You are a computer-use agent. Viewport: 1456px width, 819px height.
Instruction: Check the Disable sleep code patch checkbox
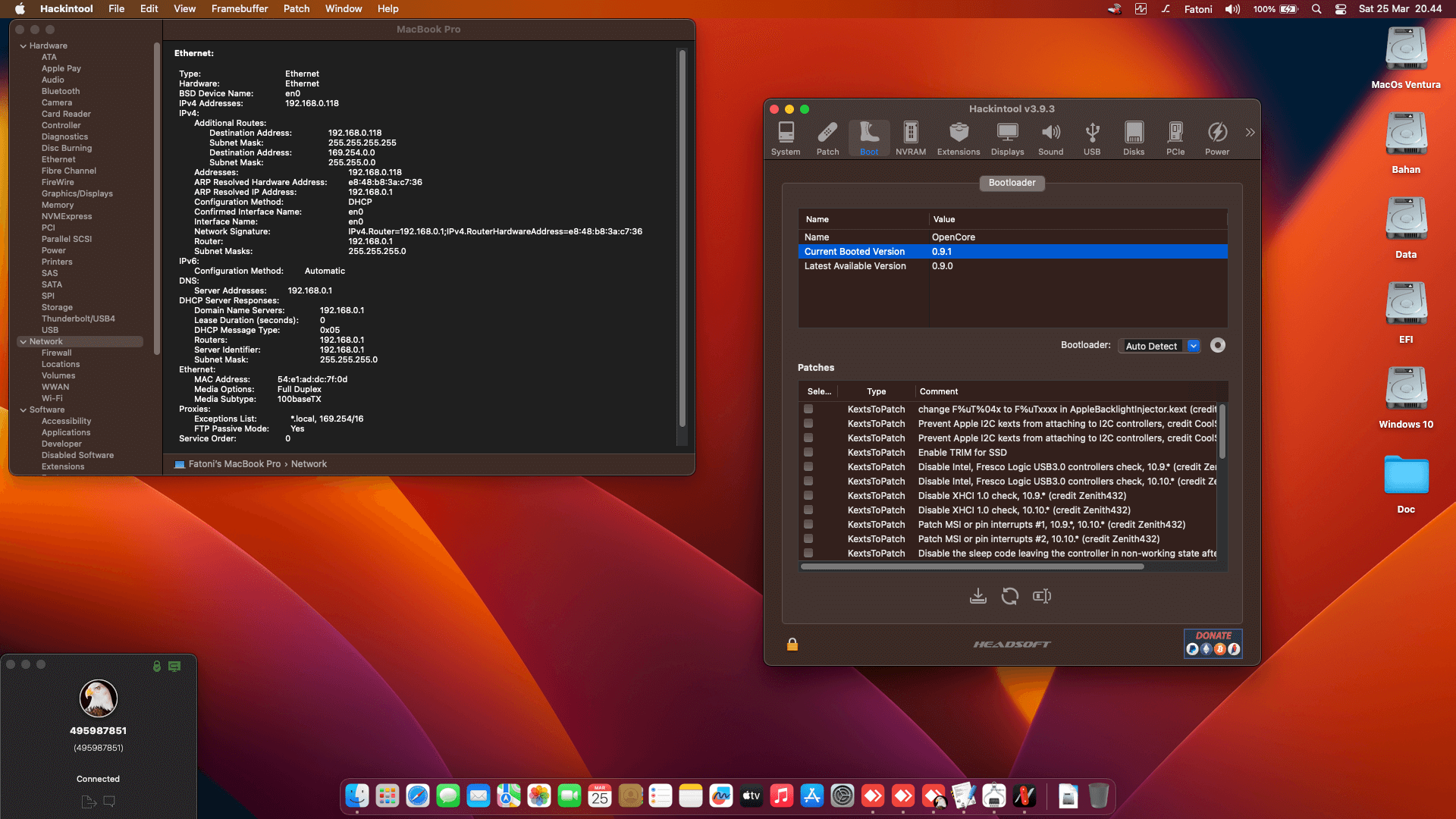point(808,553)
